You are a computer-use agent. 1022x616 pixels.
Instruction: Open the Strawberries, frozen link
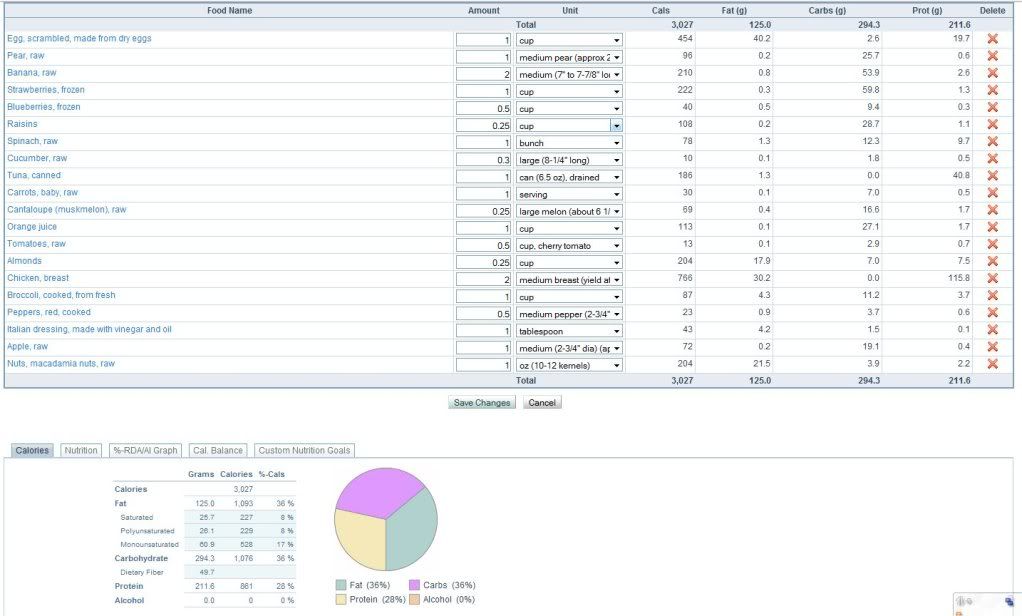[46, 90]
